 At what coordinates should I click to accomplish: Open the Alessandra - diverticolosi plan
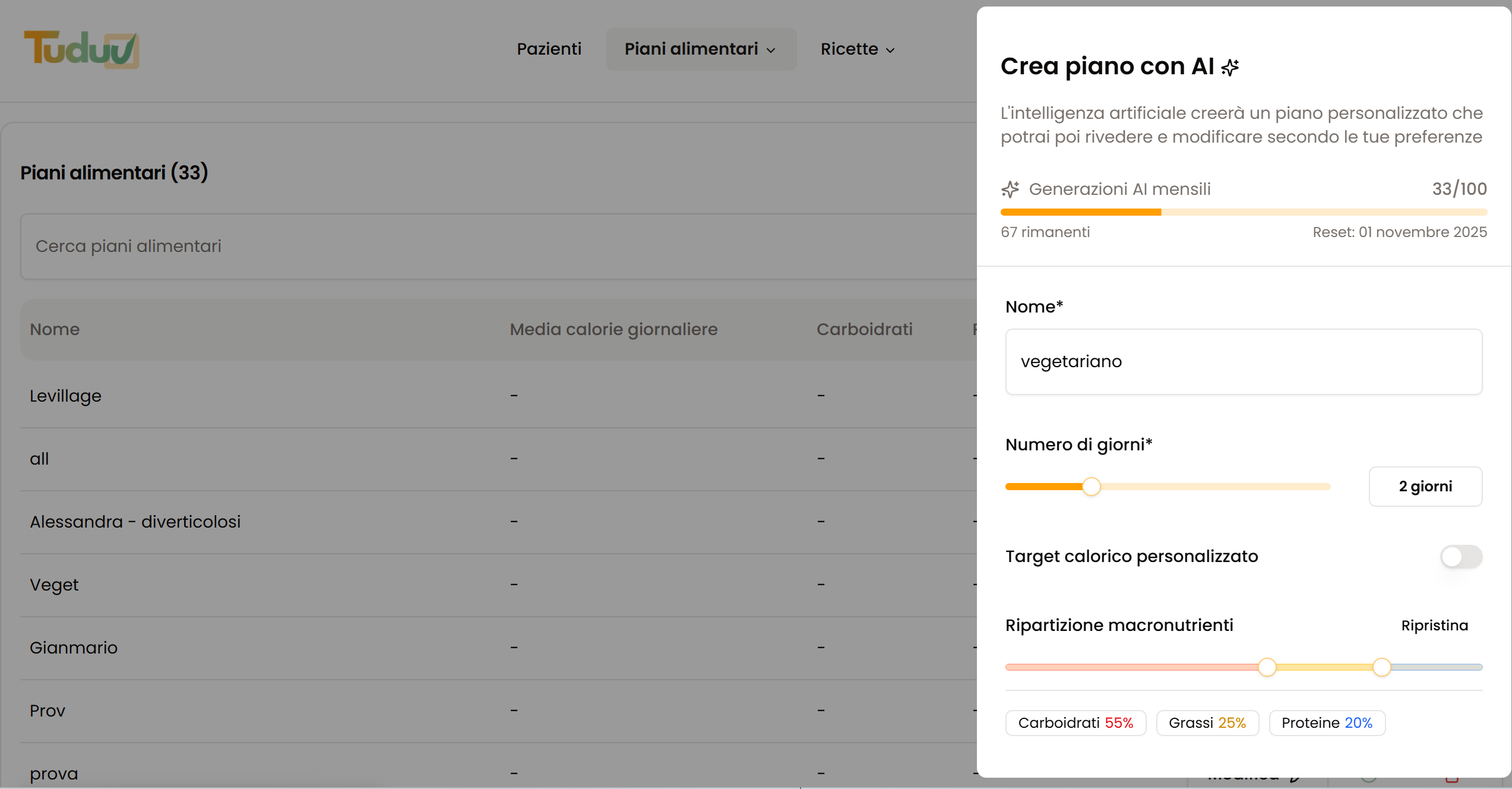point(135,522)
